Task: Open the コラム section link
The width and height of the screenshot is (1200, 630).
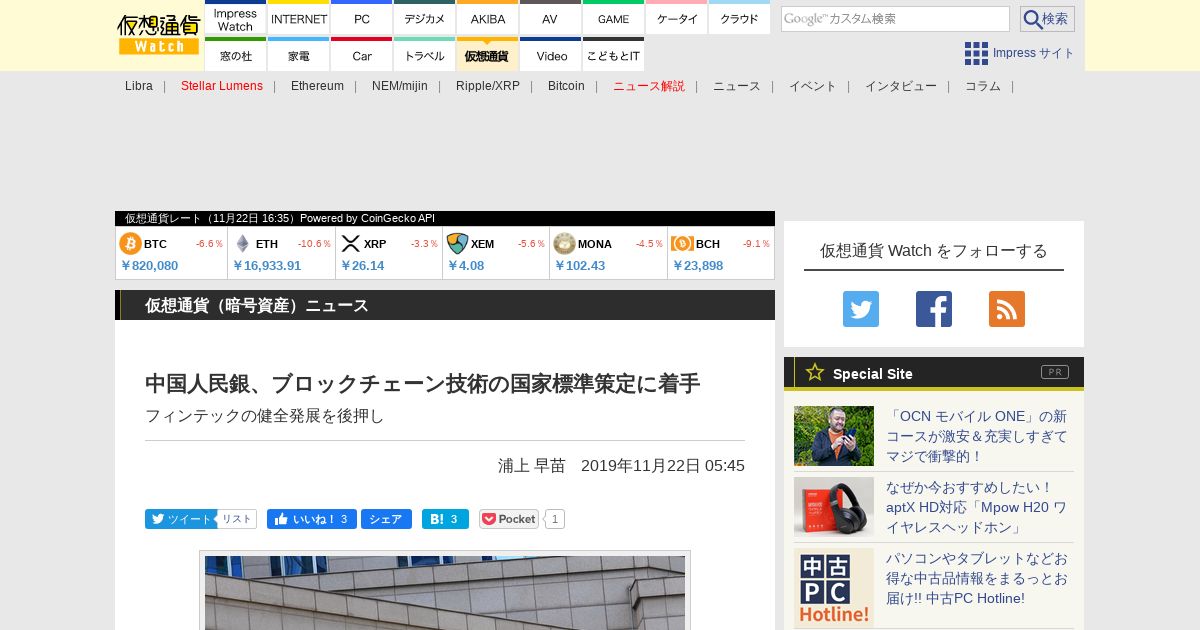Action: 983,86
